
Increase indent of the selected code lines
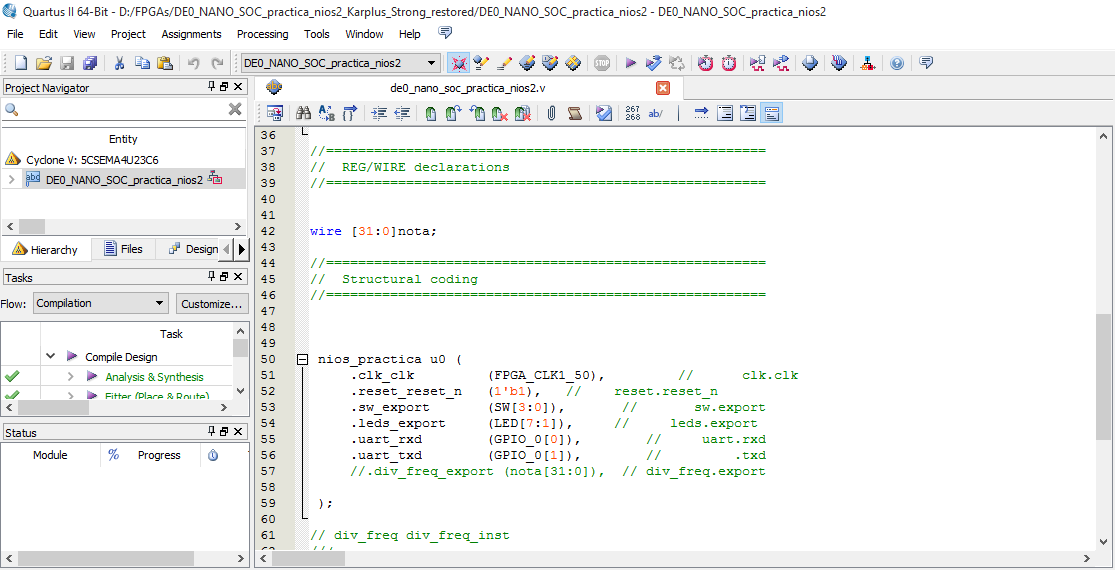pos(379,113)
